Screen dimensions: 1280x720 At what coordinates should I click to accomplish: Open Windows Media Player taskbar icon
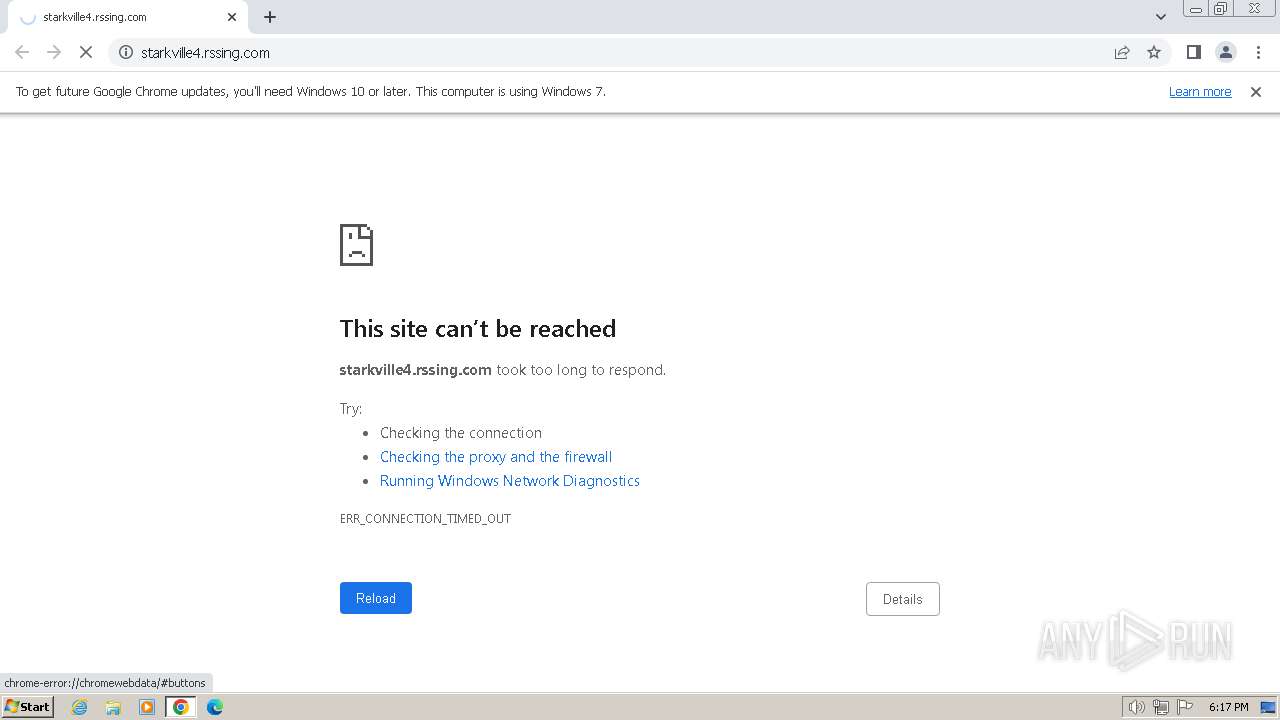coord(147,707)
